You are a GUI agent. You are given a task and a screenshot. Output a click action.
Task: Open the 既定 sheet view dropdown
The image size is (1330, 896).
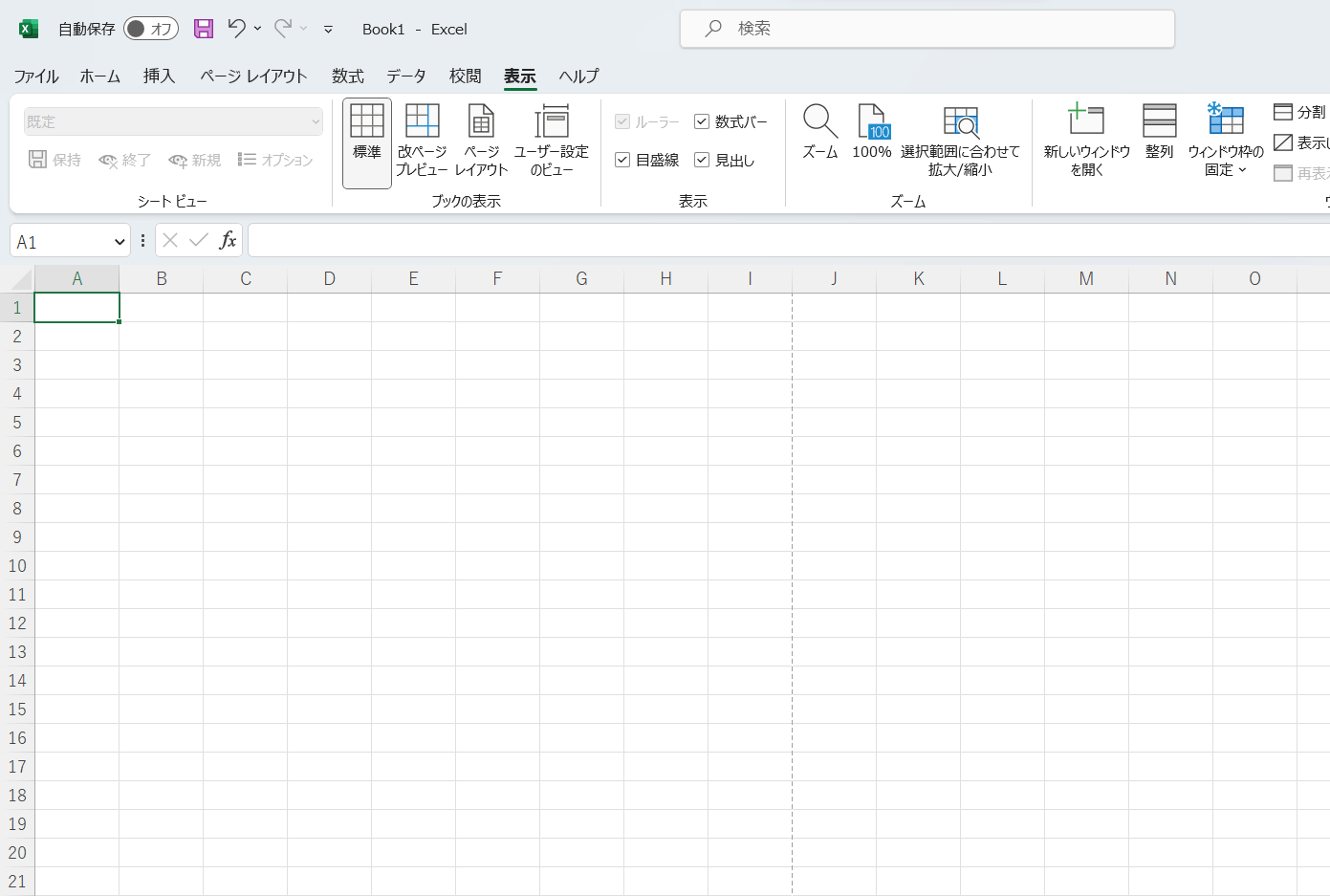[173, 121]
